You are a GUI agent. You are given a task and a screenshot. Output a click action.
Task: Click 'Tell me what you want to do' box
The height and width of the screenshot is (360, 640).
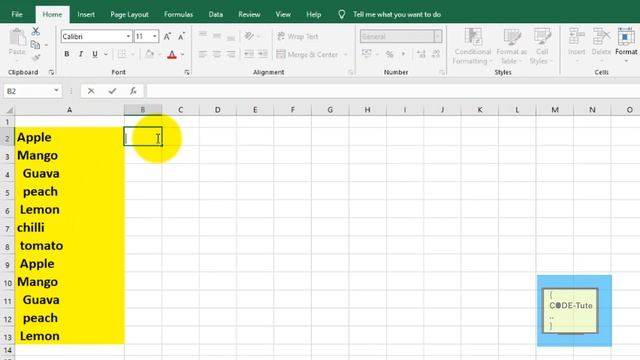(x=396, y=14)
